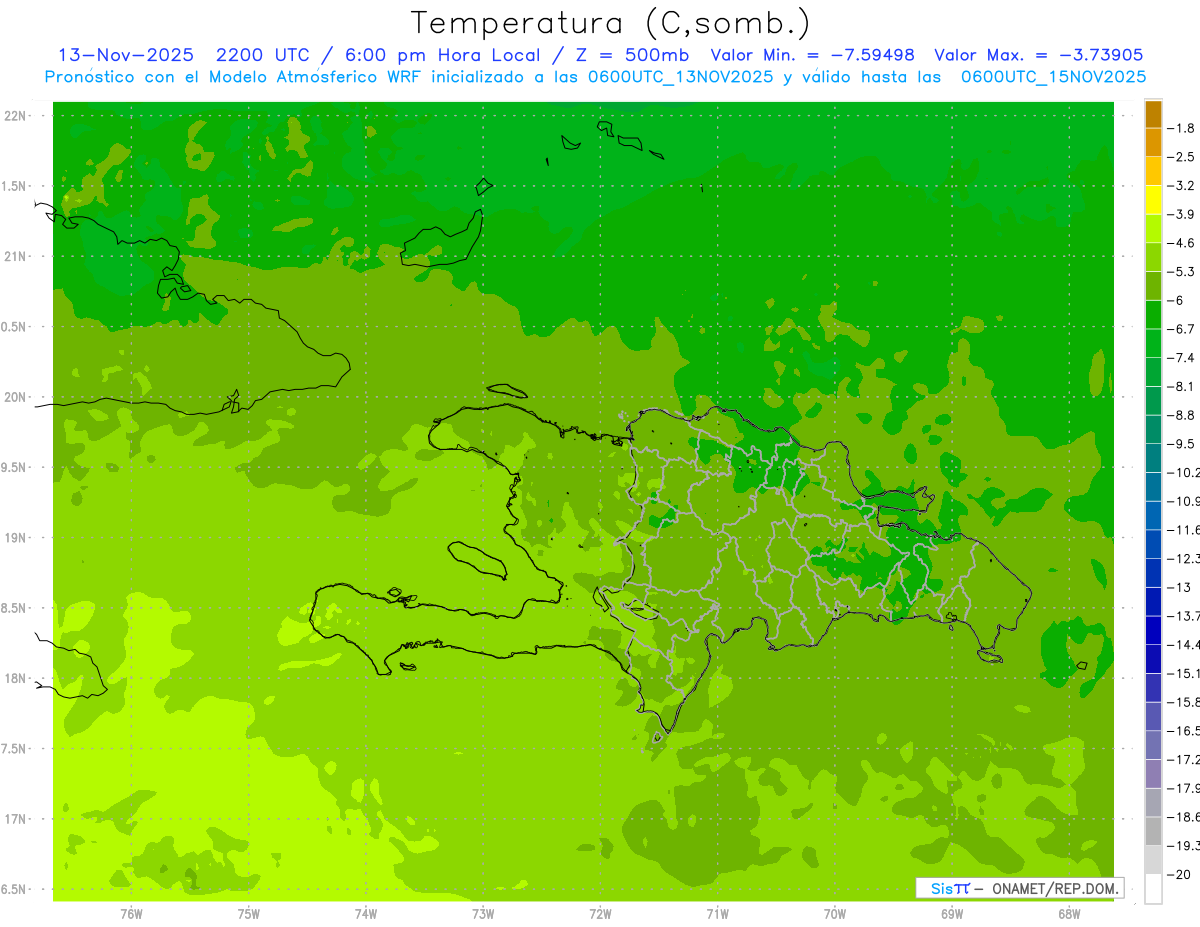Pick the amber swatch between -2.5 and -3.2

point(1153,171)
